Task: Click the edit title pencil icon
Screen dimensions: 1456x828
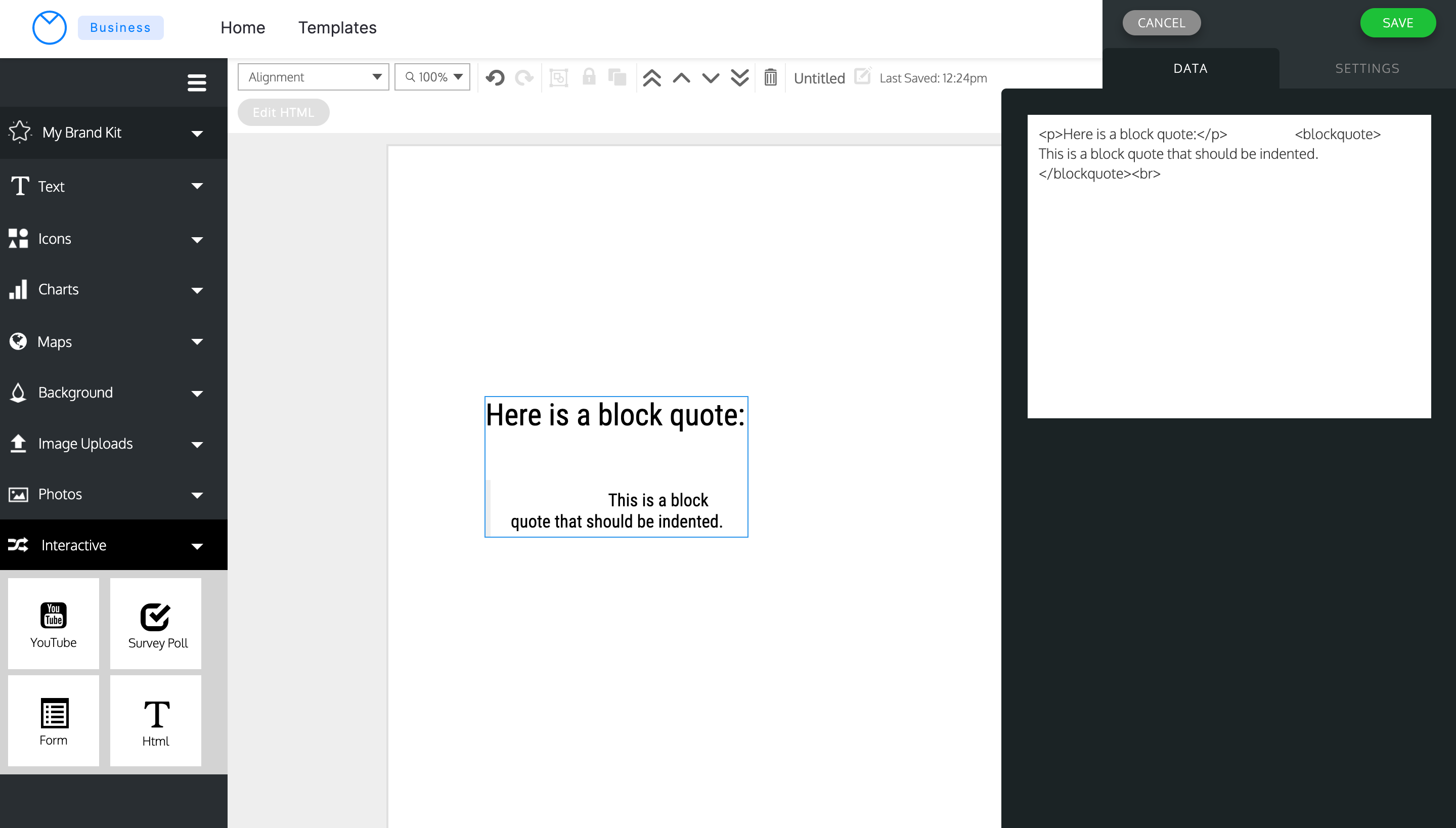Action: click(862, 76)
